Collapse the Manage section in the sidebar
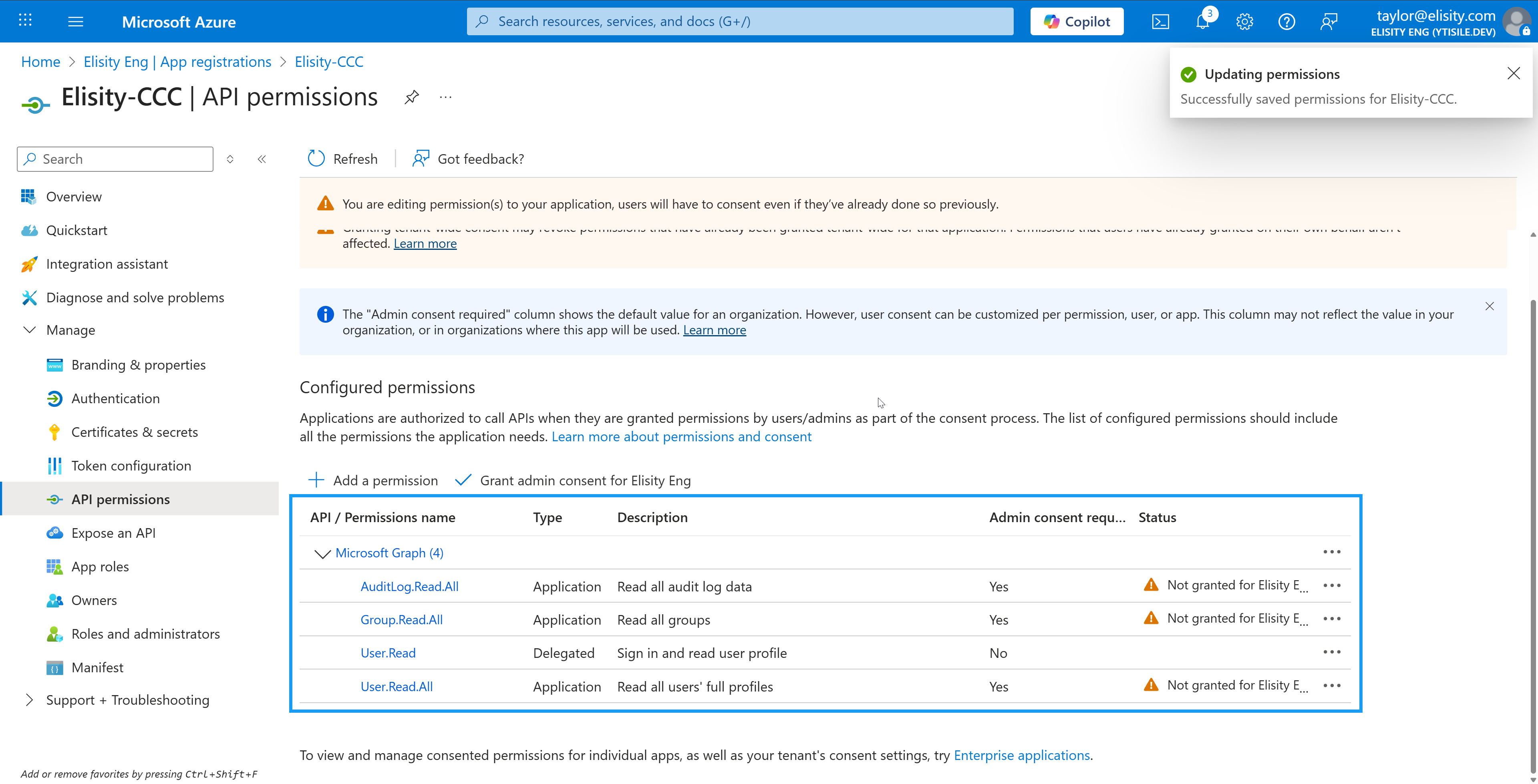Image resolution: width=1538 pixels, height=784 pixels. click(29, 330)
